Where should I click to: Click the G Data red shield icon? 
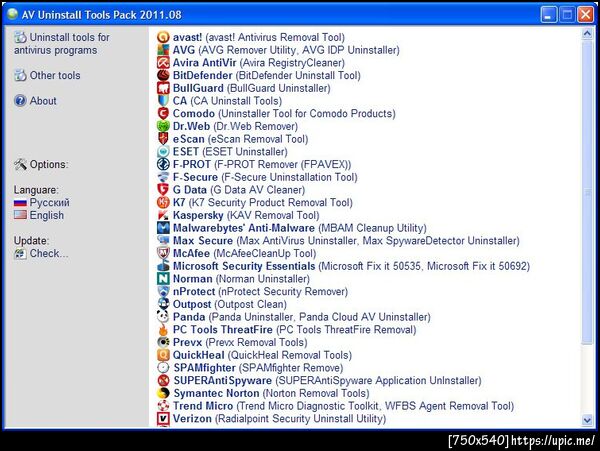coord(163,190)
